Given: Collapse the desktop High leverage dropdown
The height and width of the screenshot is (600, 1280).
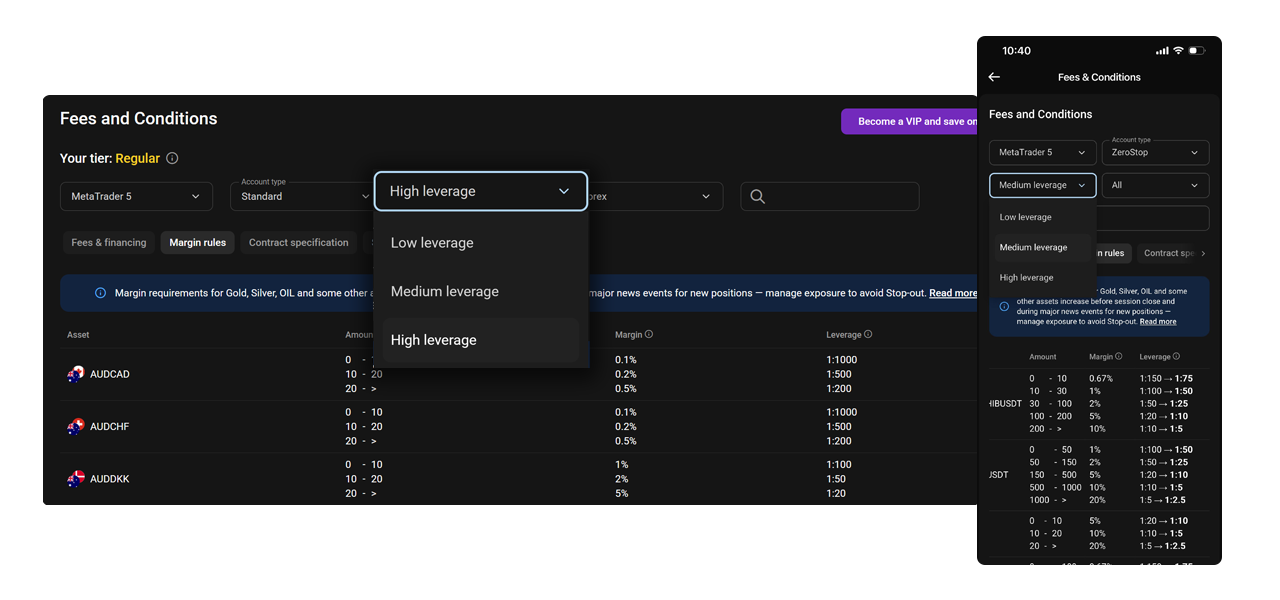Looking at the screenshot, I should (x=481, y=191).
